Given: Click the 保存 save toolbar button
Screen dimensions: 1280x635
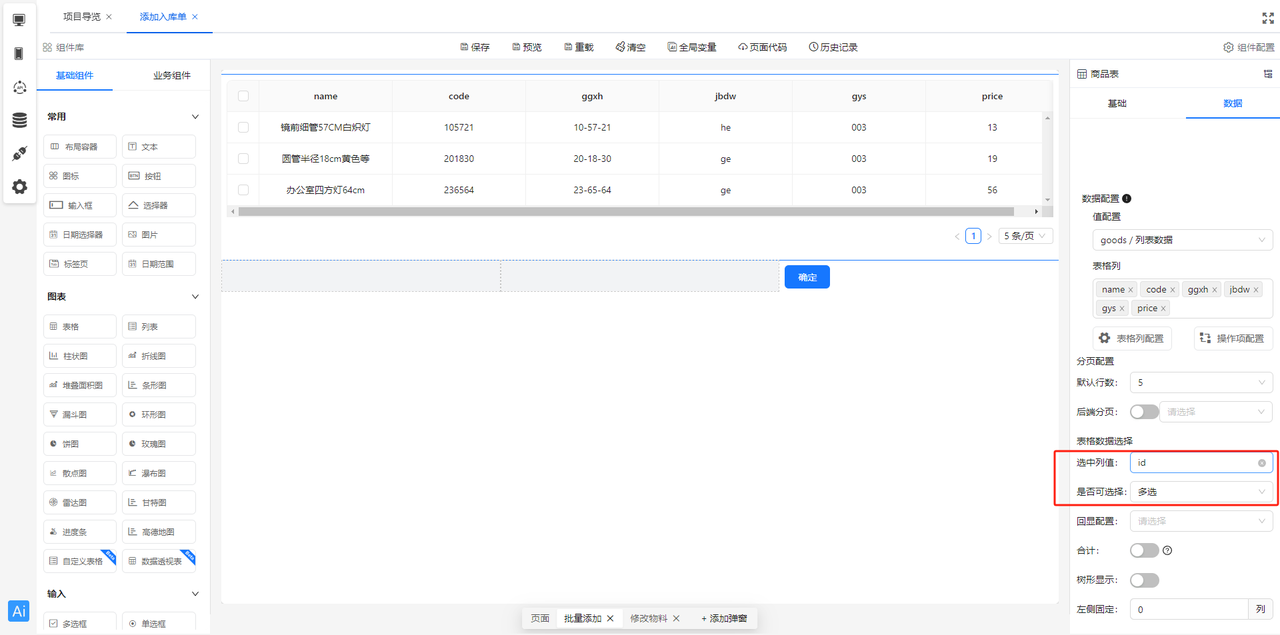Looking at the screenshot, I should [x=475, y=47].
